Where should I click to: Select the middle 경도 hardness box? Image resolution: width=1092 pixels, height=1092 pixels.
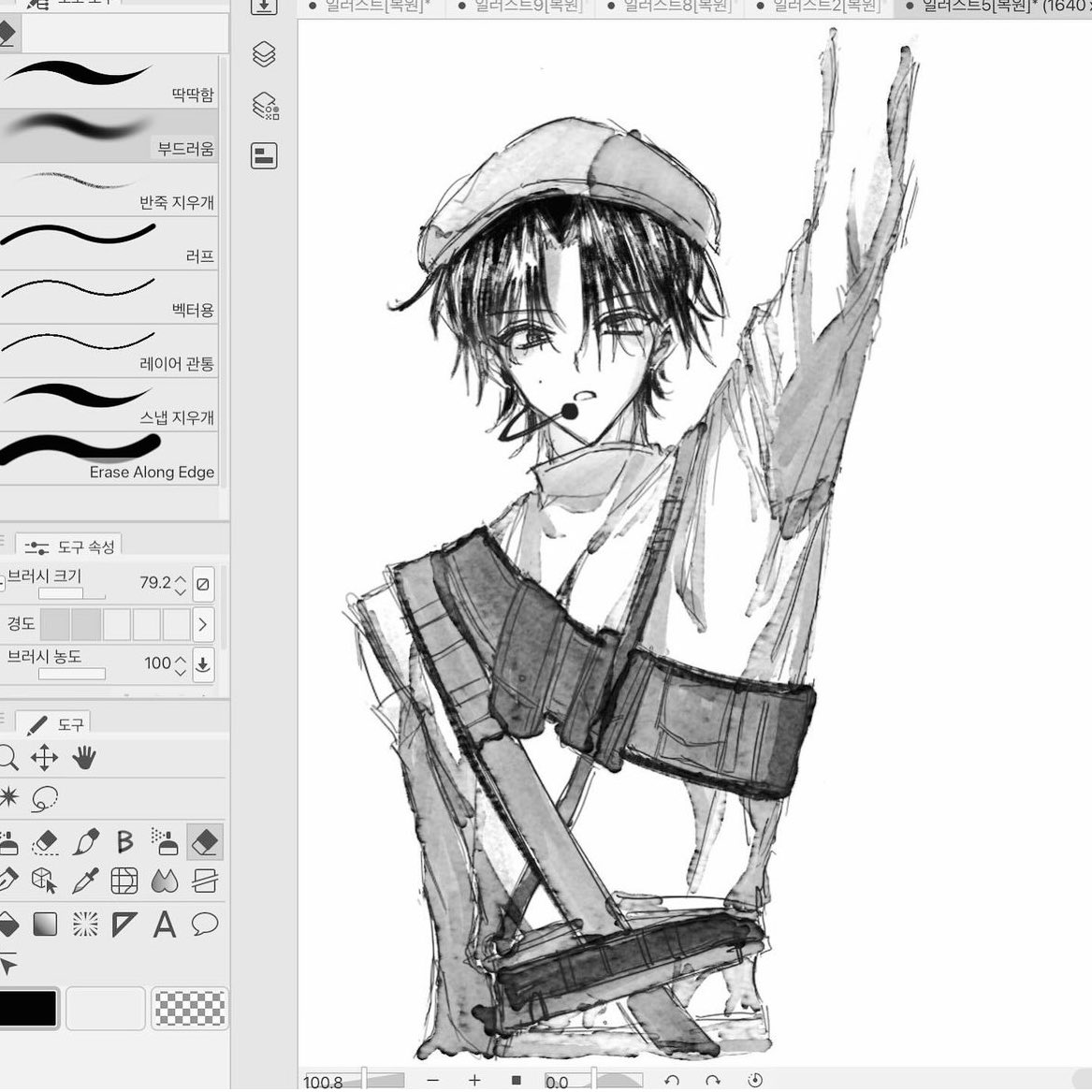[x=116, y=624]
